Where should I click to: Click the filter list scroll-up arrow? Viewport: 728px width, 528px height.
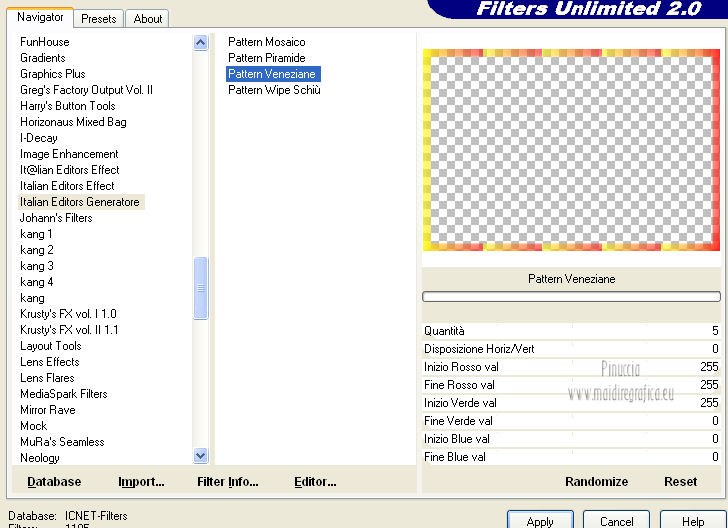(x=201, y=43)
